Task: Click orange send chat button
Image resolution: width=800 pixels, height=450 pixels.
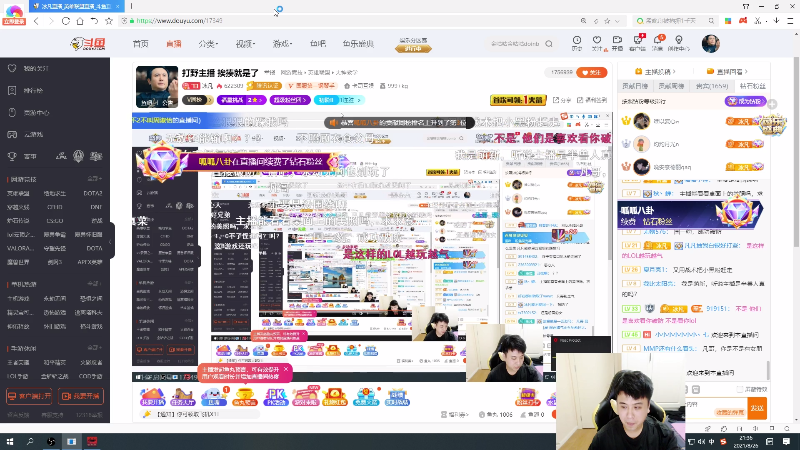Action: point(757,407)
